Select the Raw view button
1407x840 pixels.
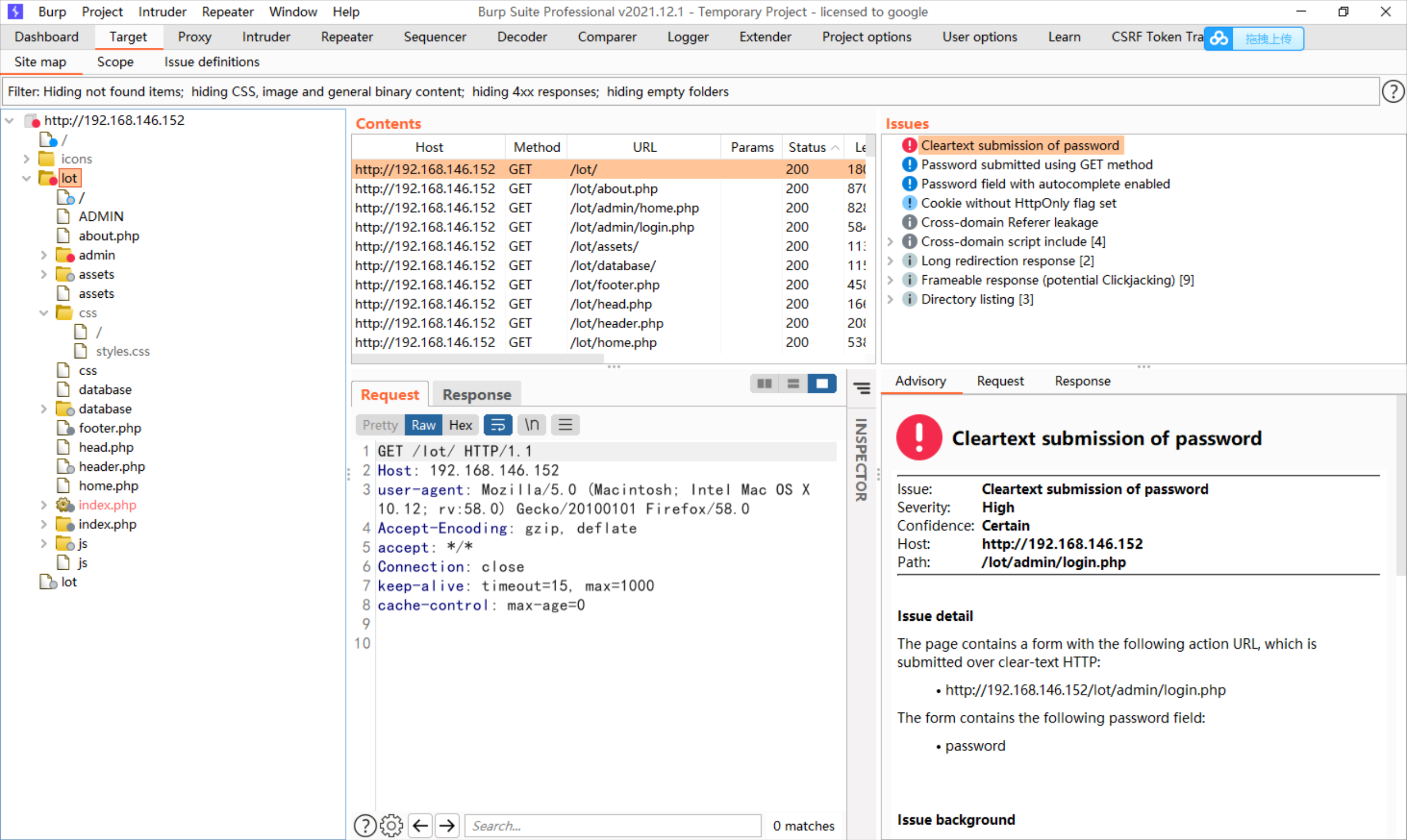click(424, 425)
